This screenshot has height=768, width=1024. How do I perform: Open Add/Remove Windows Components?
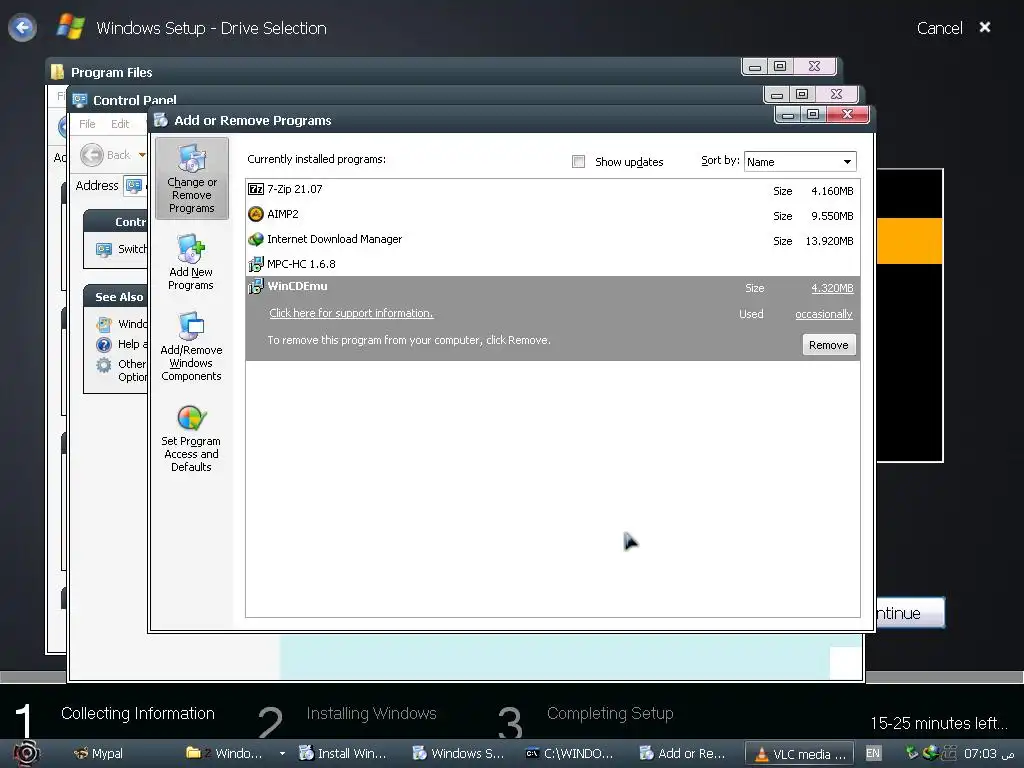coord(191,347)
